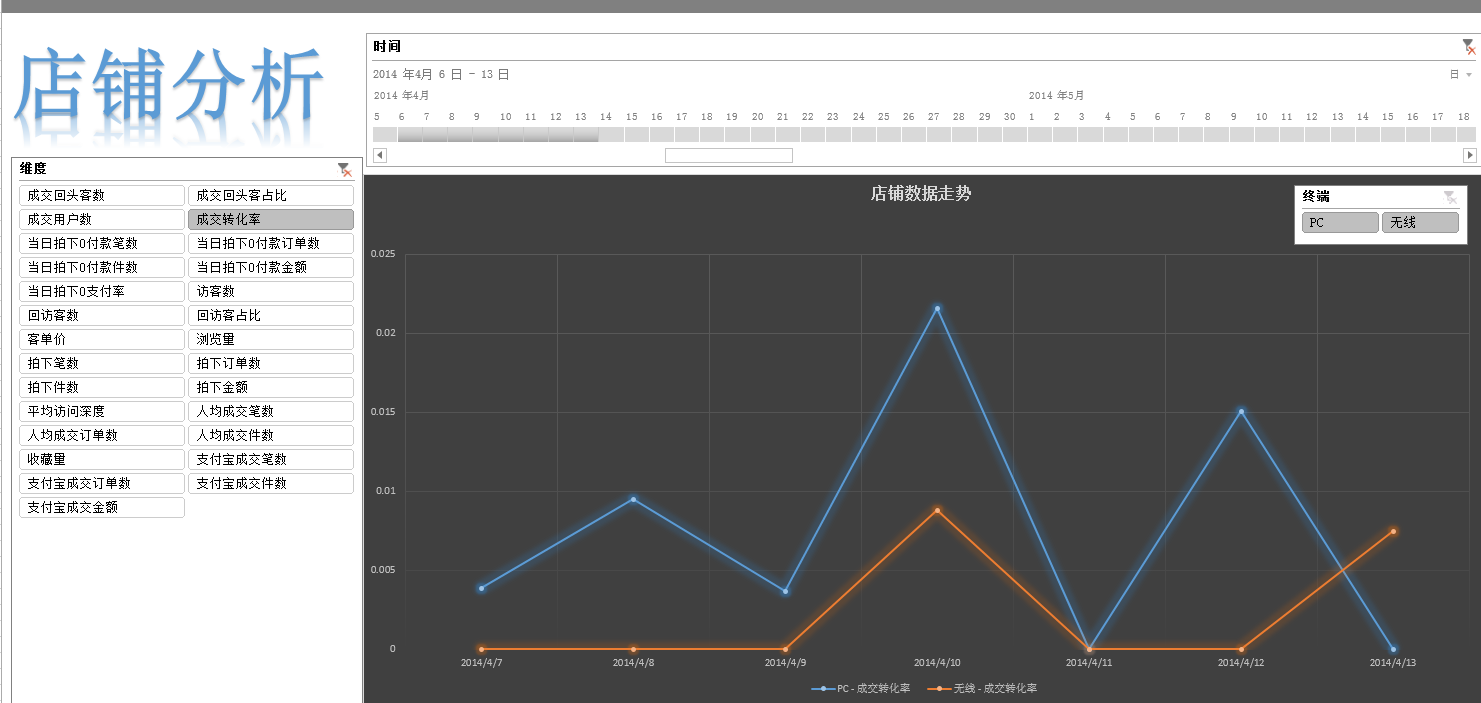Select the 成交回头客占比 dimension
The height and width of the screenshot is (703, 1481).
coord(271,196)
